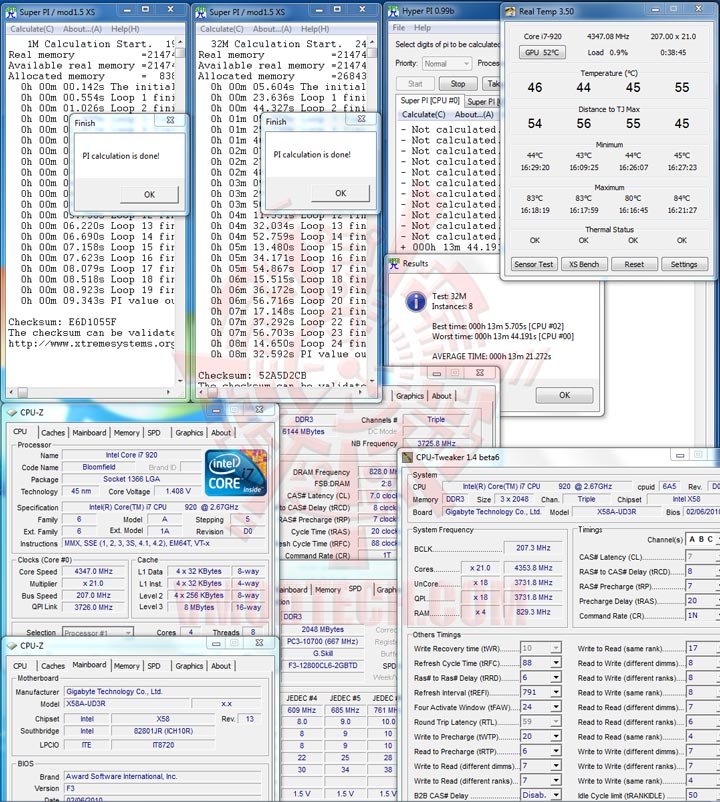Close the 32M Finish dialog with its X
Image resolution: width=720 pixels, height=802 pixels.
362,119
